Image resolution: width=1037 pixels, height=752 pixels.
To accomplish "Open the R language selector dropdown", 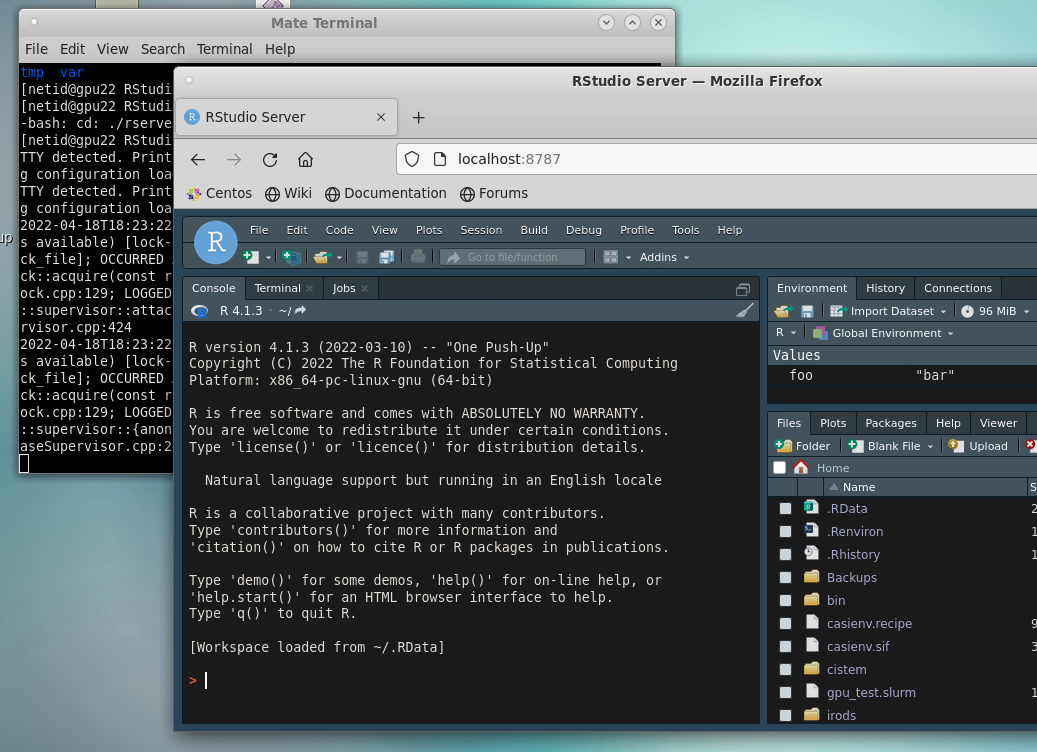I will click(x=786, y=333).
